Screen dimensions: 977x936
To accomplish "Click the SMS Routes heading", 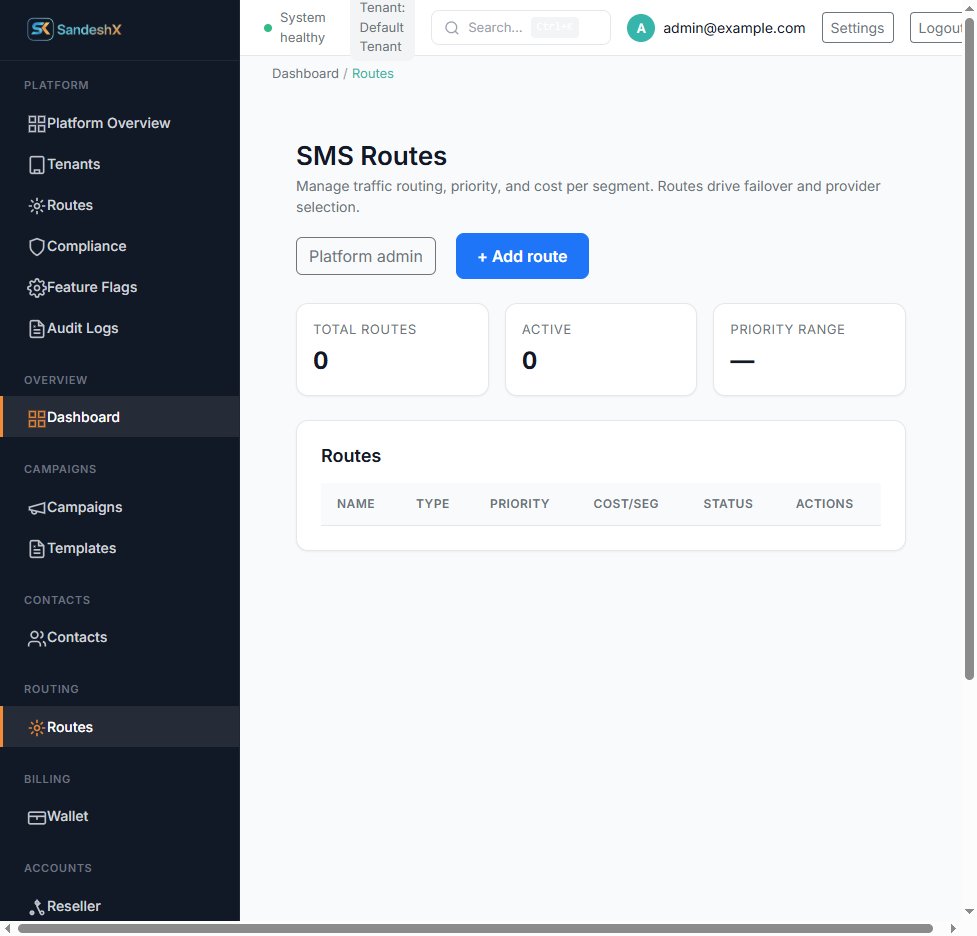I will 371,156.
